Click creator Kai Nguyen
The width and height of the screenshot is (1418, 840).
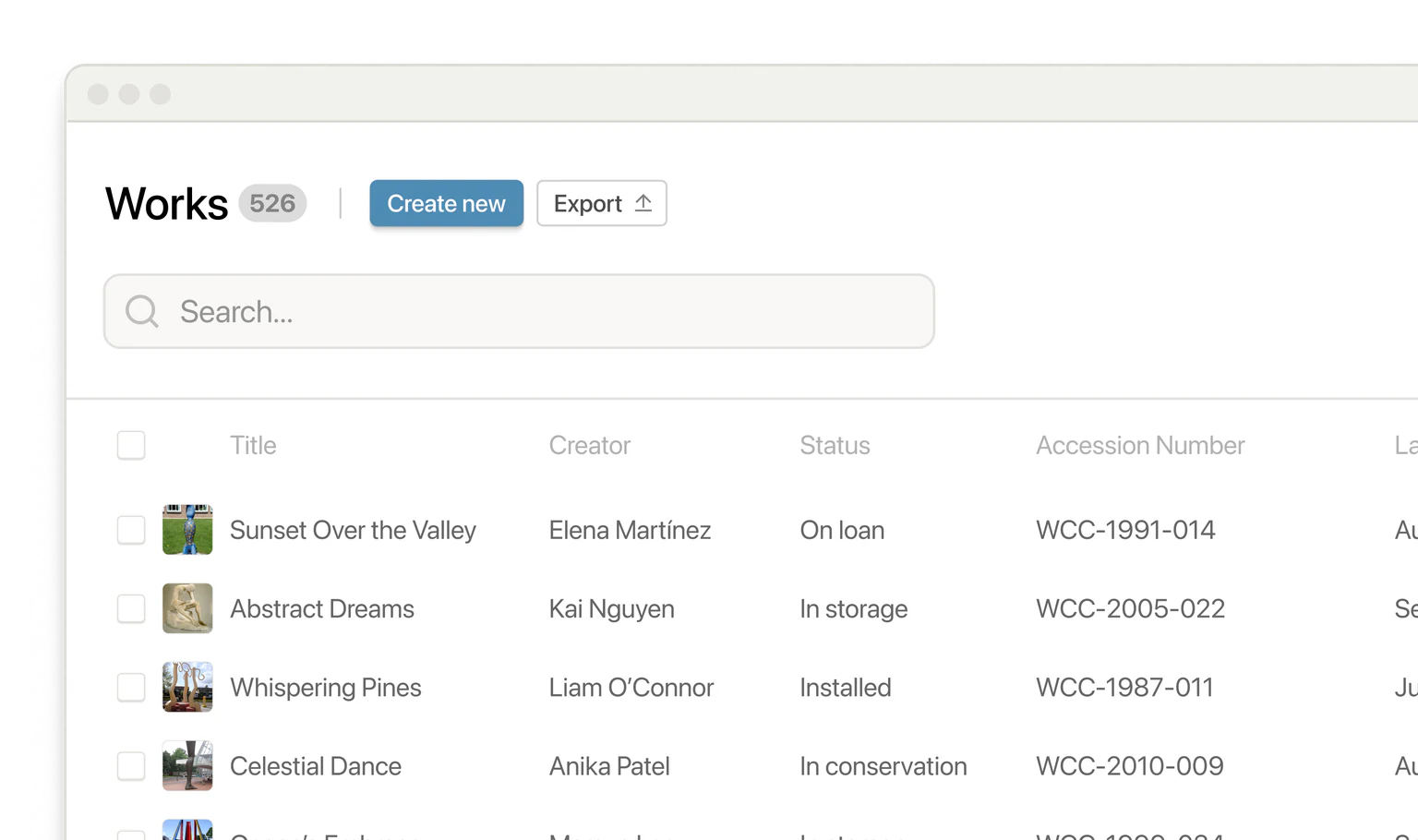pos(612,609)
